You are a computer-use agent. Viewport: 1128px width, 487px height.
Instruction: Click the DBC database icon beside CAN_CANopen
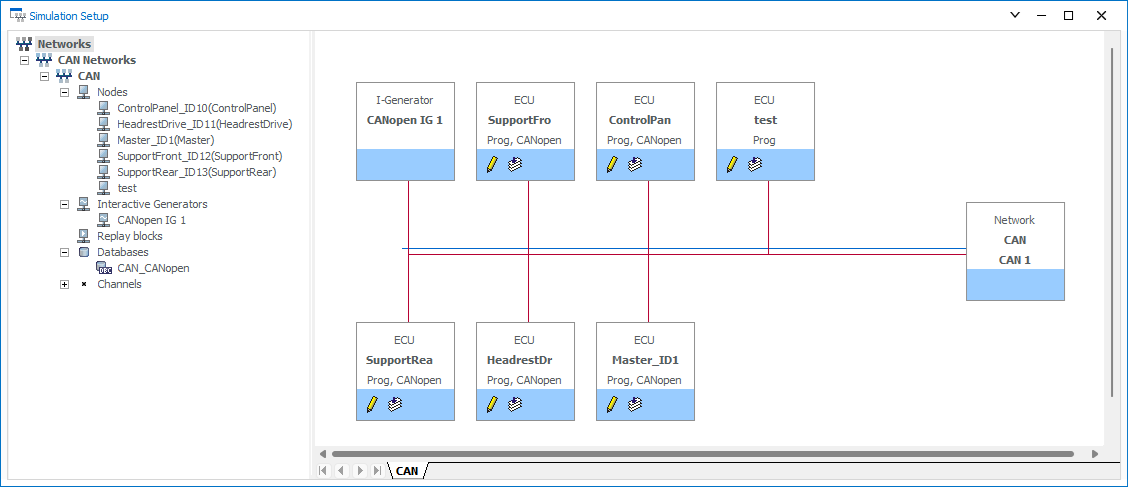pyautogui.click(x=104, y=268)
